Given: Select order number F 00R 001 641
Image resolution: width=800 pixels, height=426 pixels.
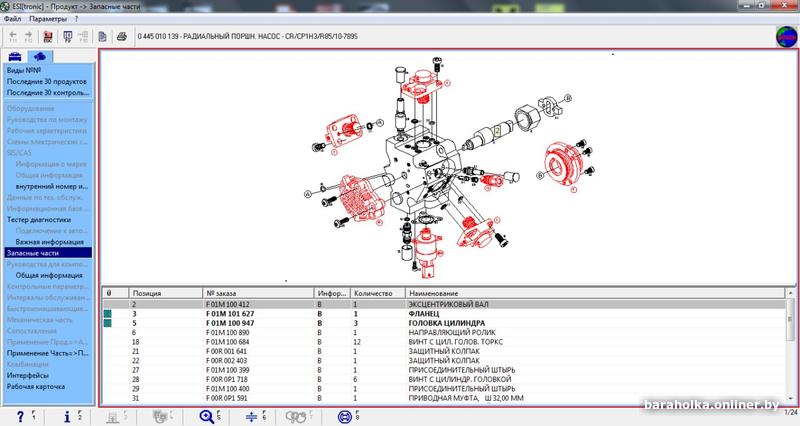Looking at the screenshot, I should 227,352.
